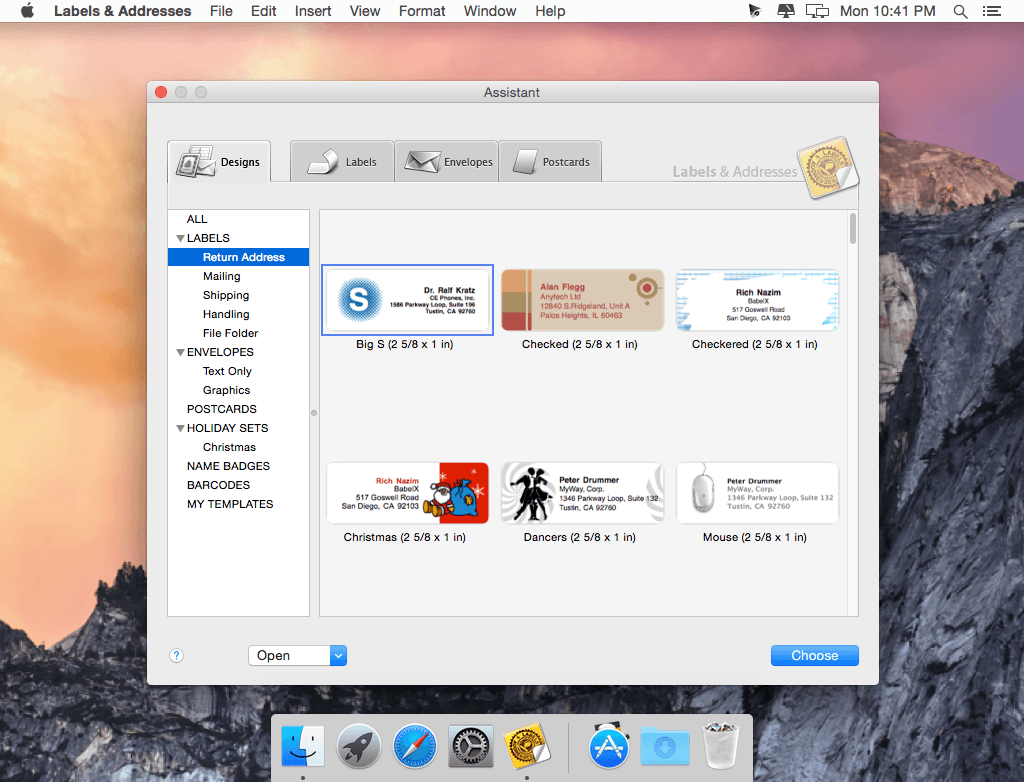This screenshot has width=1024, height=782.
Task: Select POSTCARDS category
Action: point(238,409)
